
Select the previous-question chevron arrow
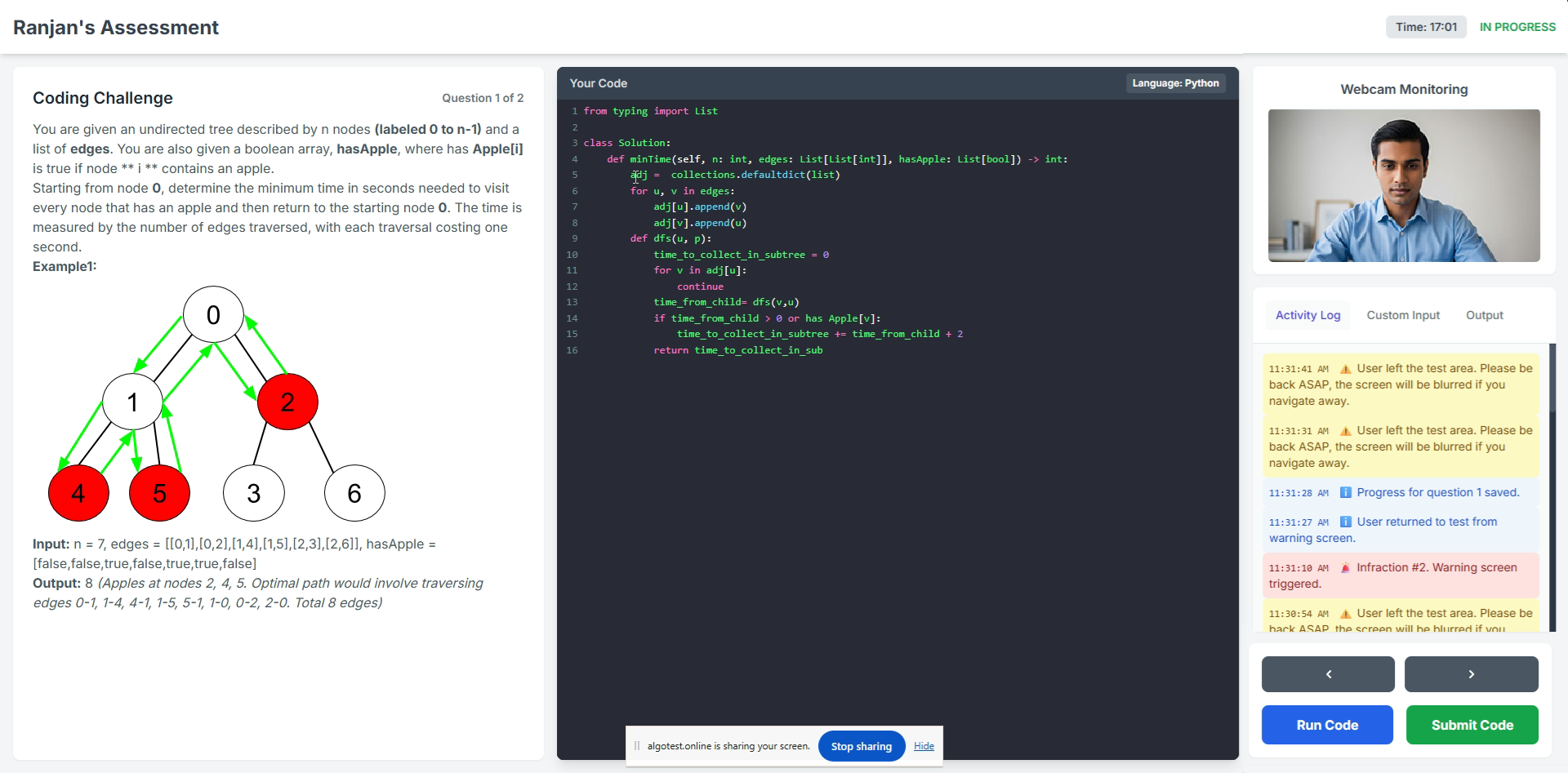(x=1327, y=674)
